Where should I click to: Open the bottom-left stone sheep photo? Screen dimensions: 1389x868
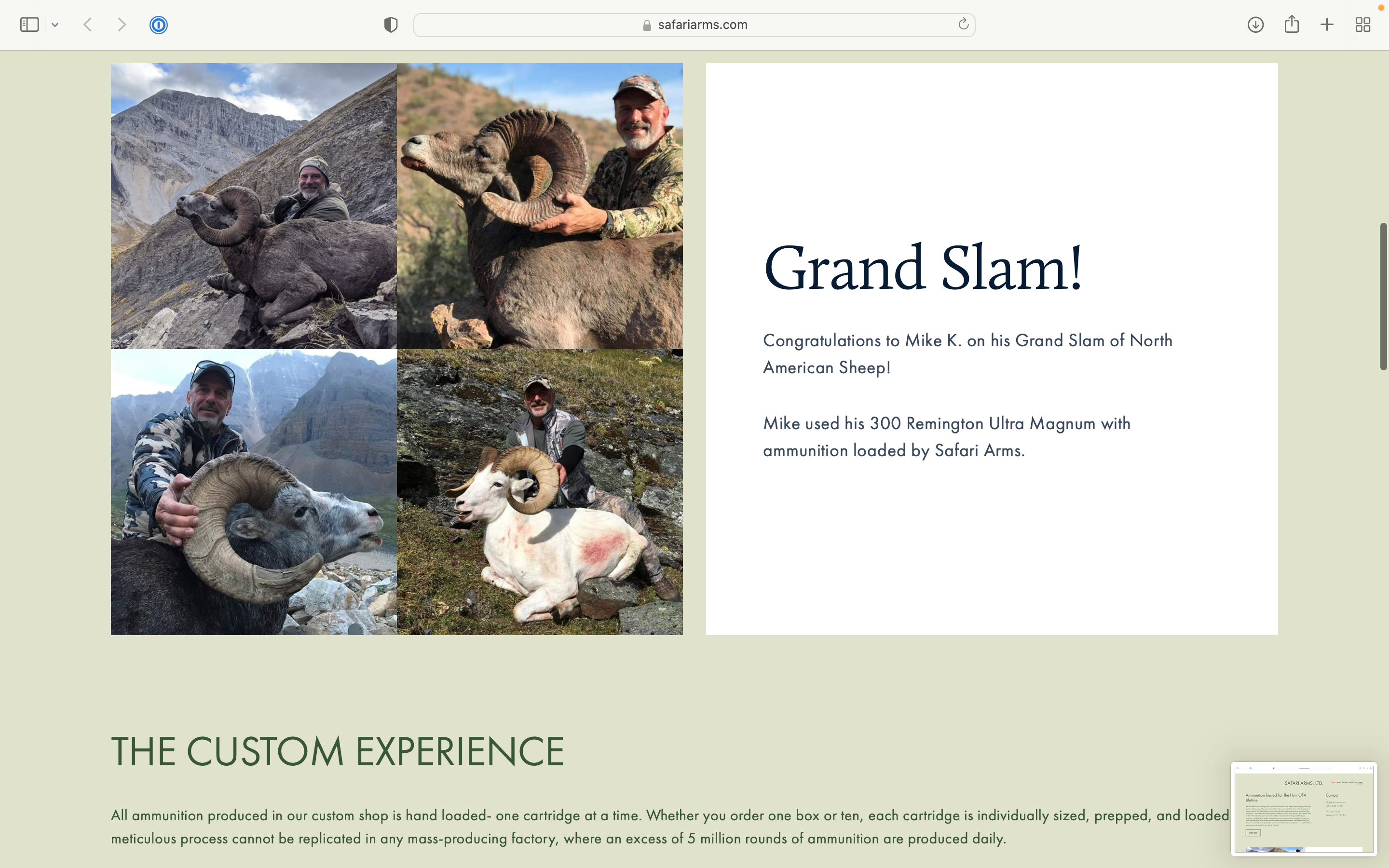(x=254, y=492)
